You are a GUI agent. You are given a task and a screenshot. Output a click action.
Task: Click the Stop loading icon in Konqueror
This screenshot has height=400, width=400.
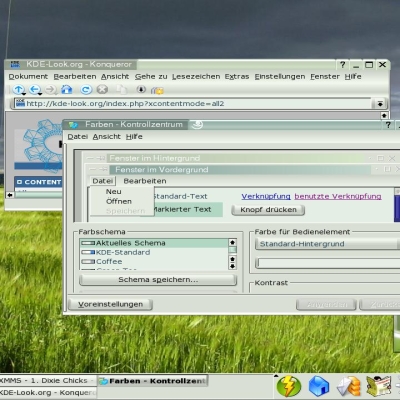[x=102, y=89]
